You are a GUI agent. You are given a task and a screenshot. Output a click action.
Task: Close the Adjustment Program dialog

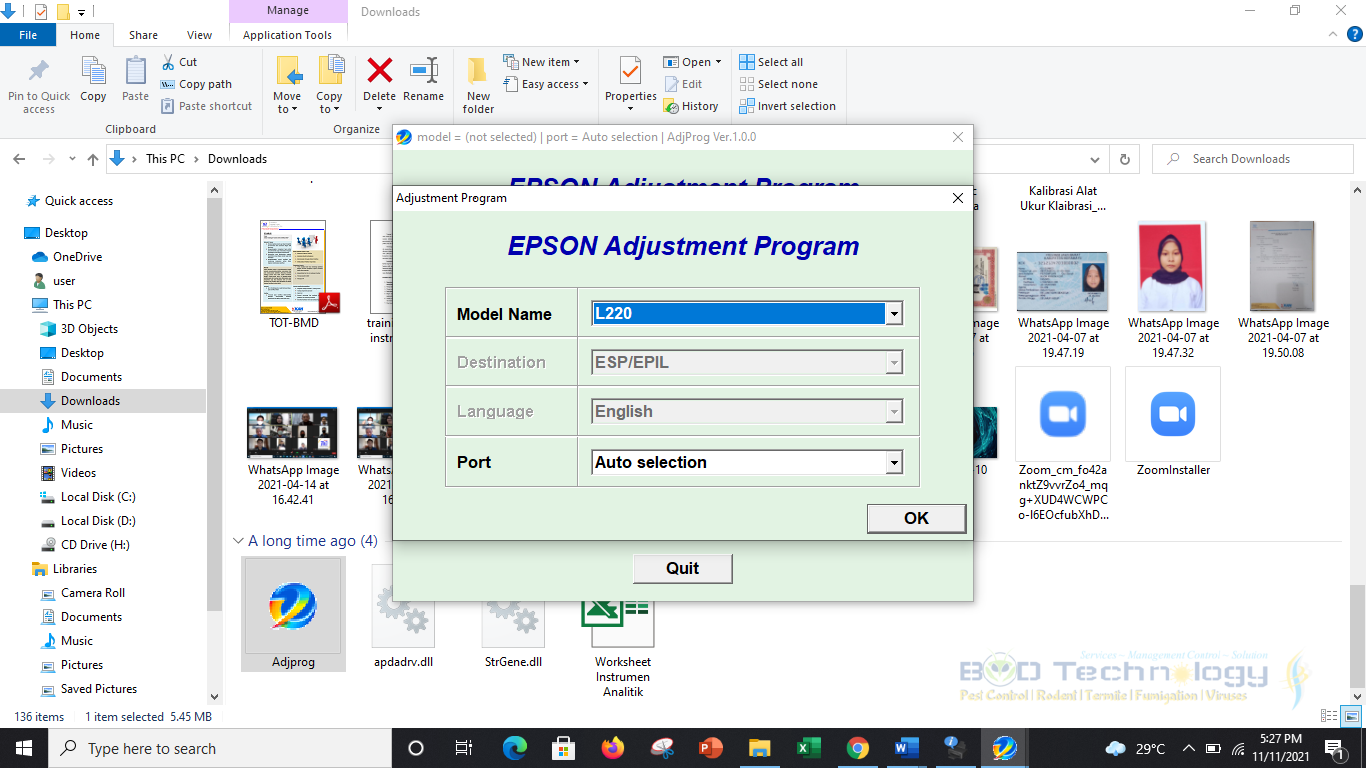958,198
